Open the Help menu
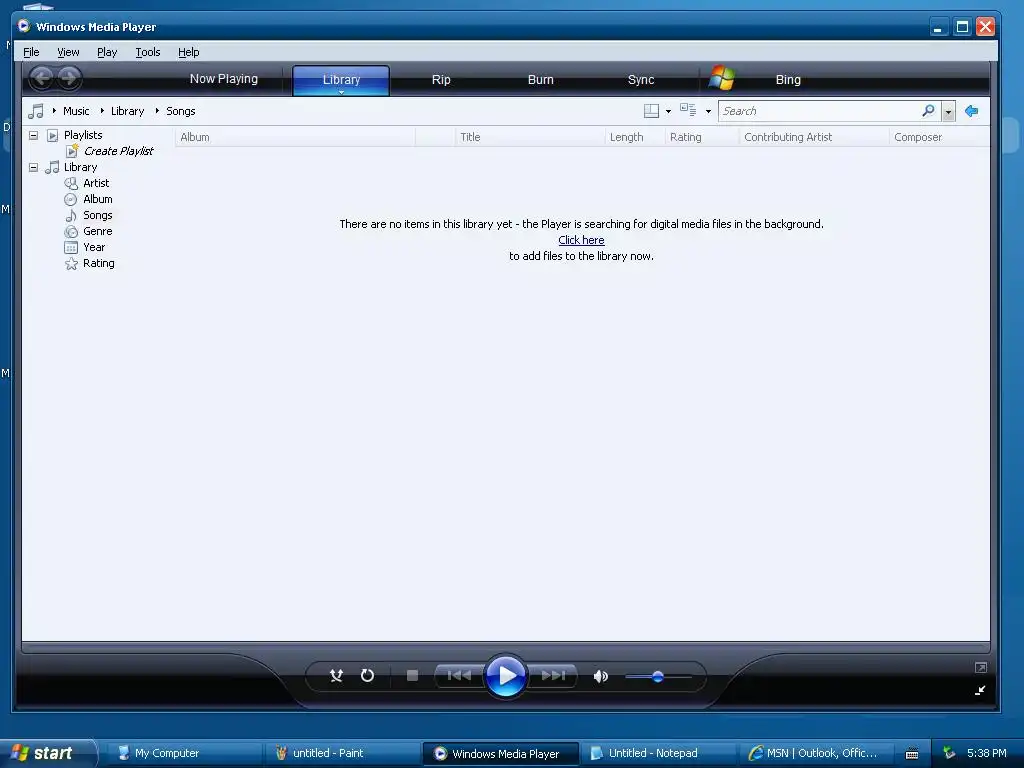Viewport: 1024px width, 768px height. [x=189, y=52]
